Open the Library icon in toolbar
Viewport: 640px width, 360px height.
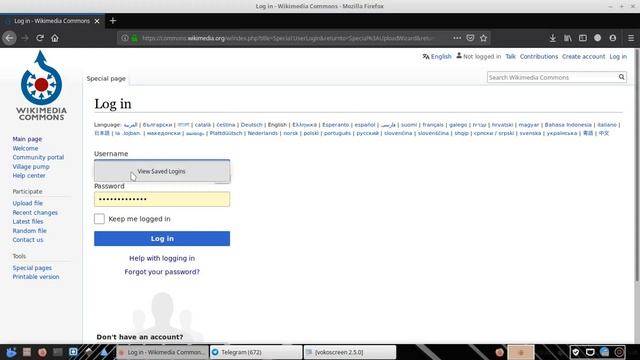pos(568,38)
